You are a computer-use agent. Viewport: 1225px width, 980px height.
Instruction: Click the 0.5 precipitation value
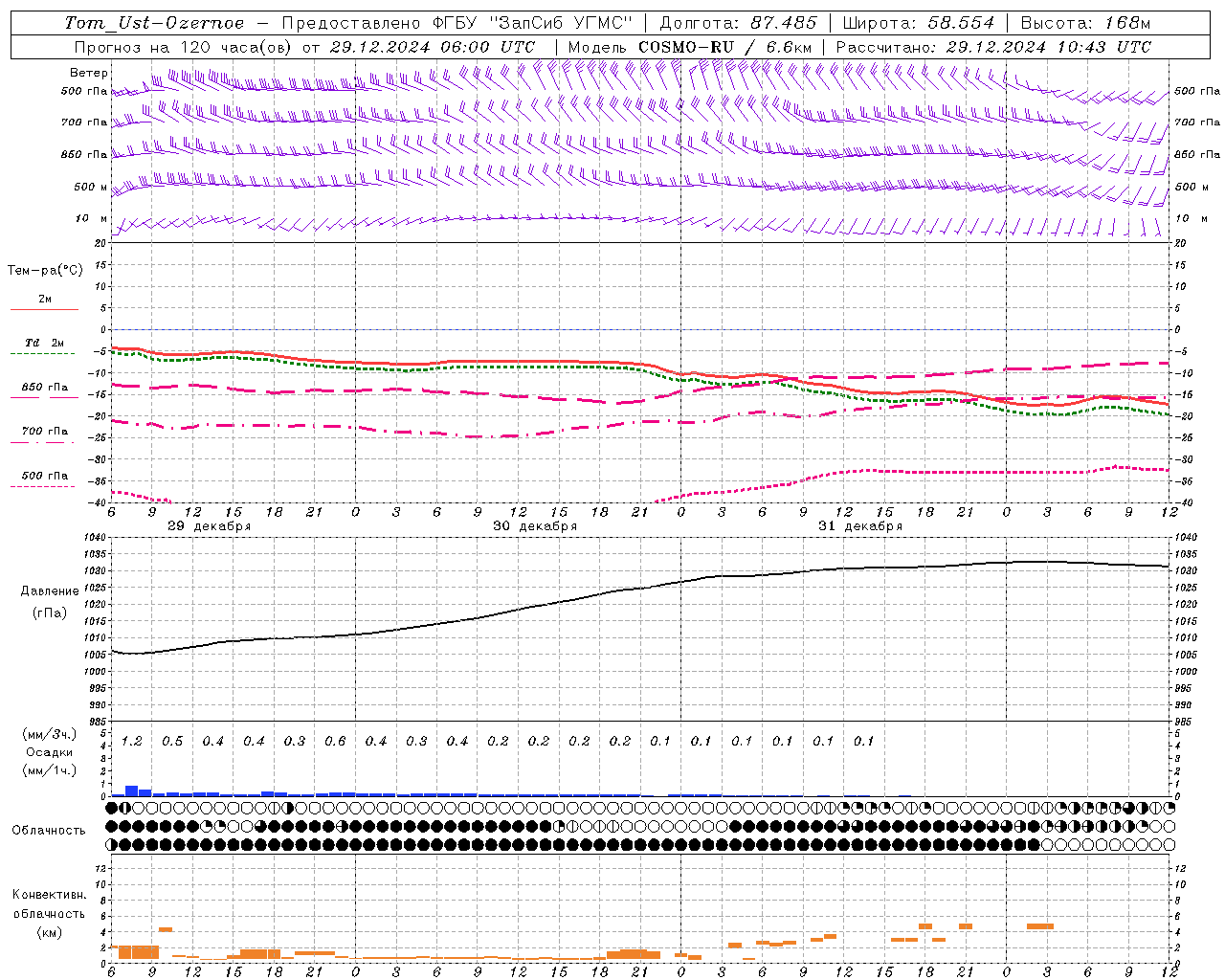click(x=172, y=741)
